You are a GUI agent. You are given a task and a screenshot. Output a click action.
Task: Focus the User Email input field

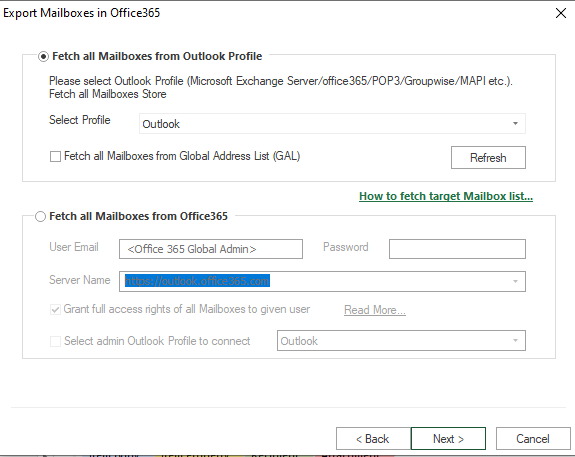(x=211, y=249)
